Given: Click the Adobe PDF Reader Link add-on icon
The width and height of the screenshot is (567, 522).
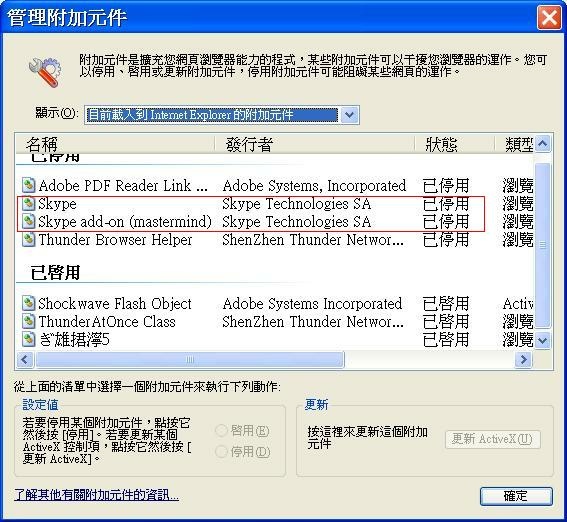Looking at the screenshot, I should point(28,185).
